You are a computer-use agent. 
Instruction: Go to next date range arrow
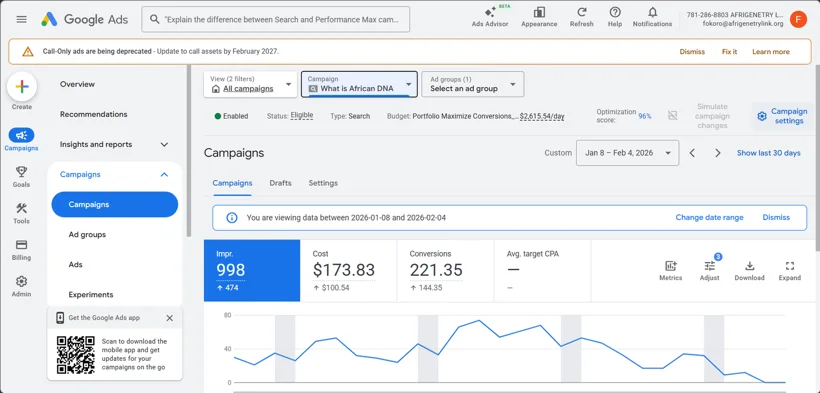(x=718, y=153)
